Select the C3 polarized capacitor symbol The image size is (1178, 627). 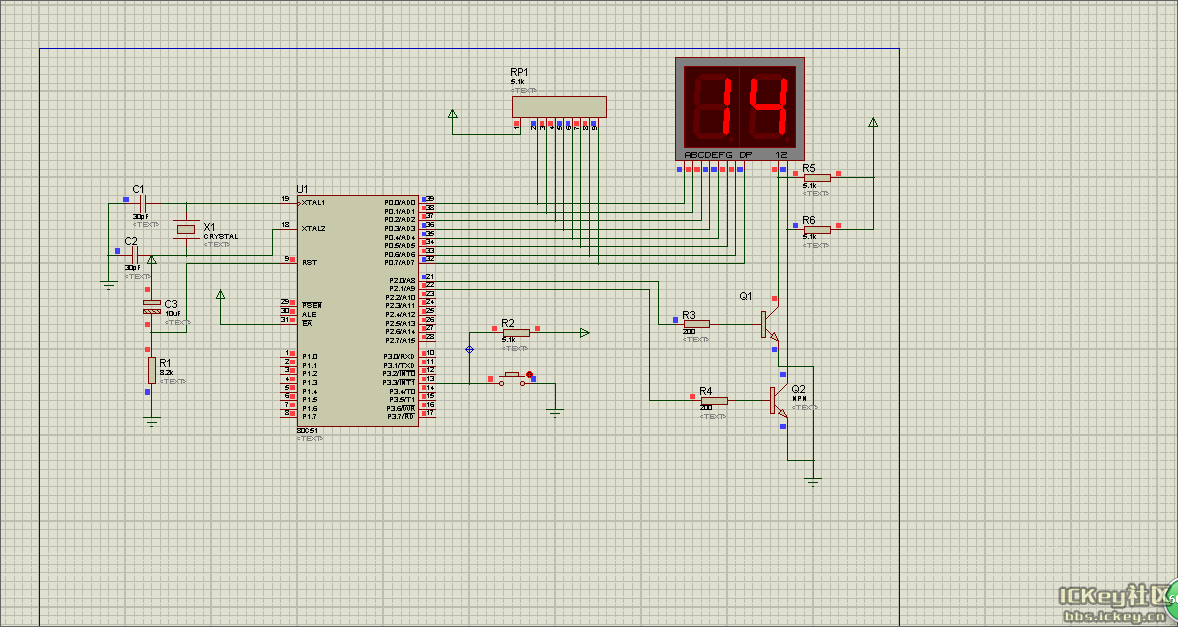click(x=152, y=306)
